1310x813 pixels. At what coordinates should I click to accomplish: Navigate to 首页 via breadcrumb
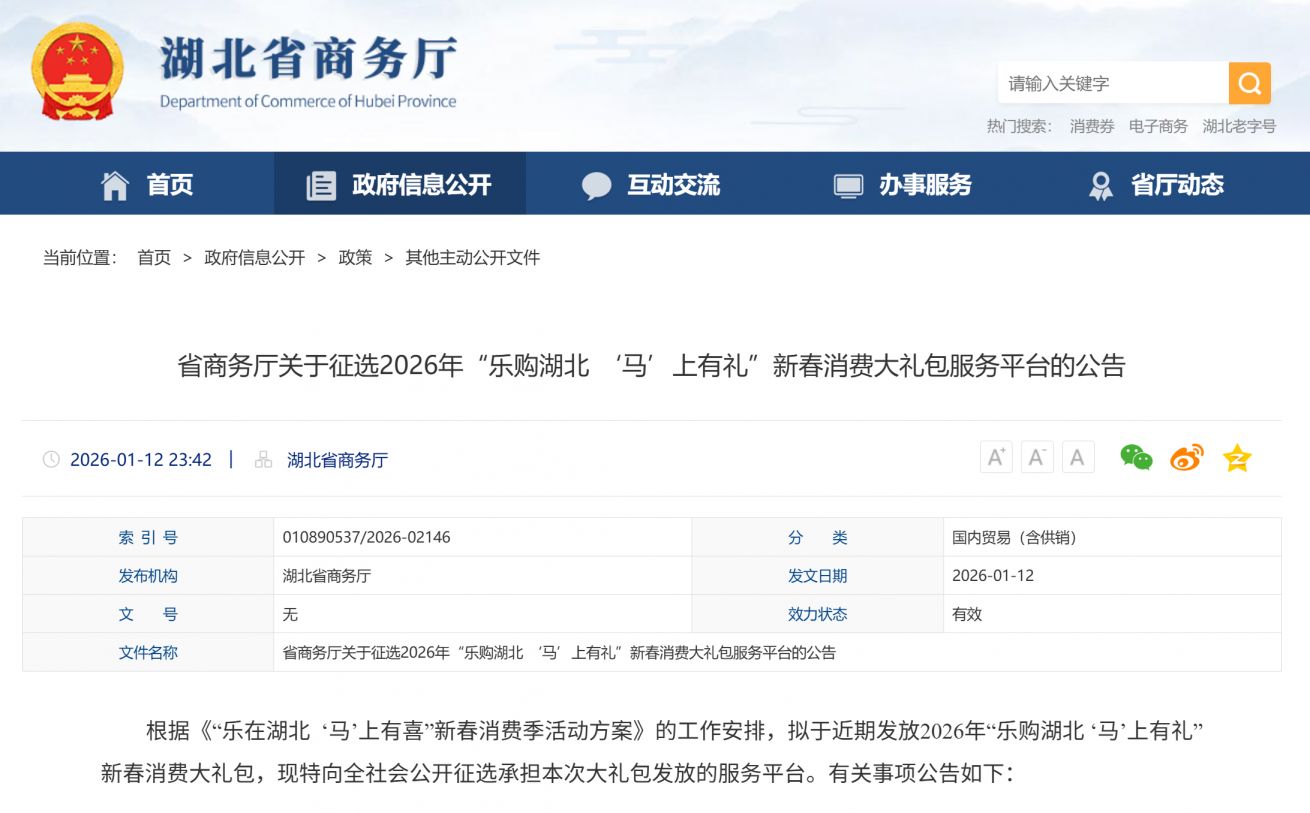[152, 257]
